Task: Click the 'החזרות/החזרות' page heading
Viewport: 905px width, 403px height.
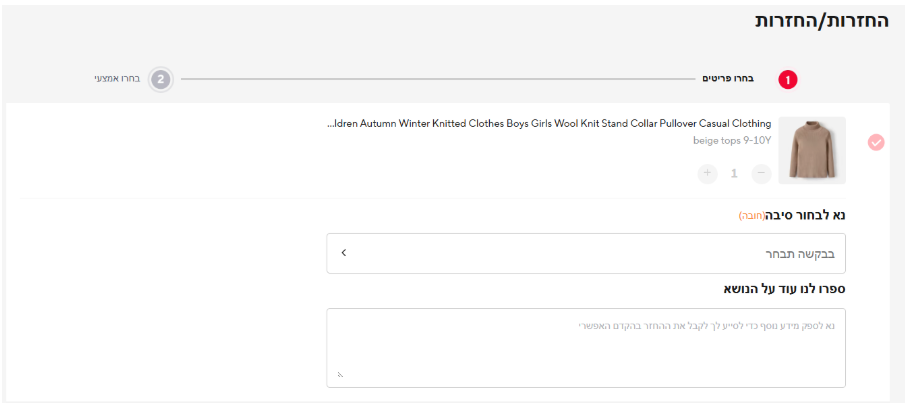Action: [x=821, y=21]
